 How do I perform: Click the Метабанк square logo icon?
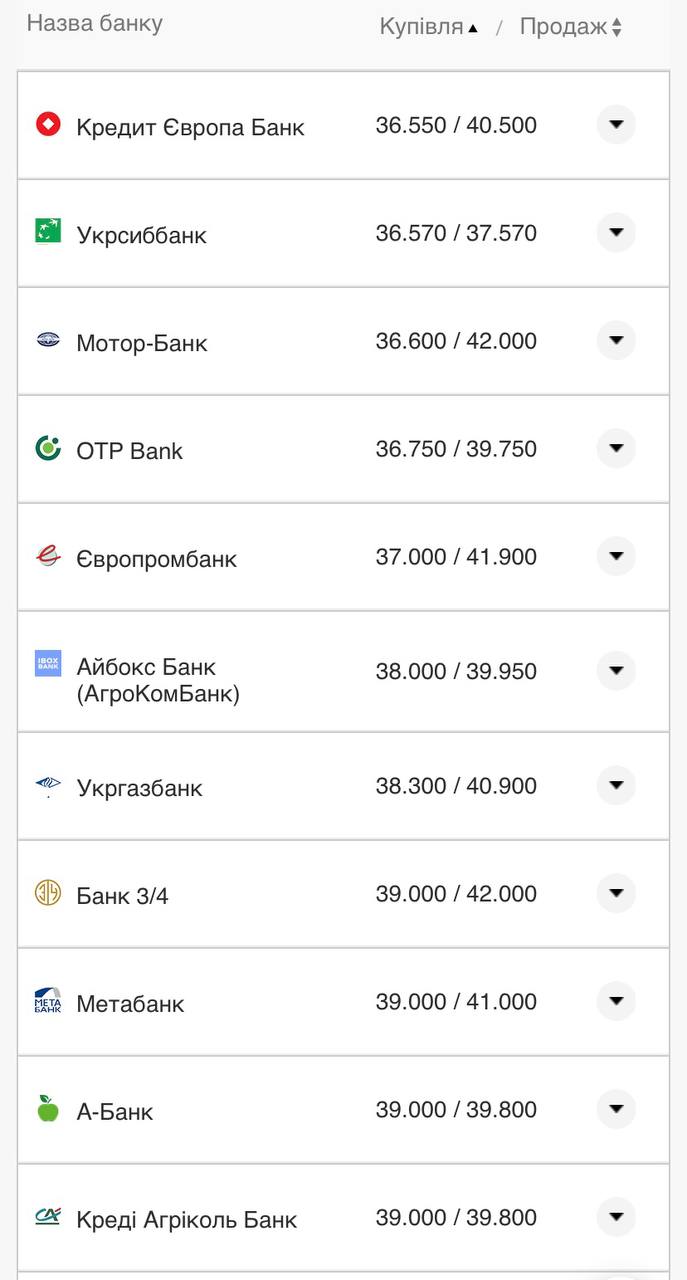pos(47,1001)
